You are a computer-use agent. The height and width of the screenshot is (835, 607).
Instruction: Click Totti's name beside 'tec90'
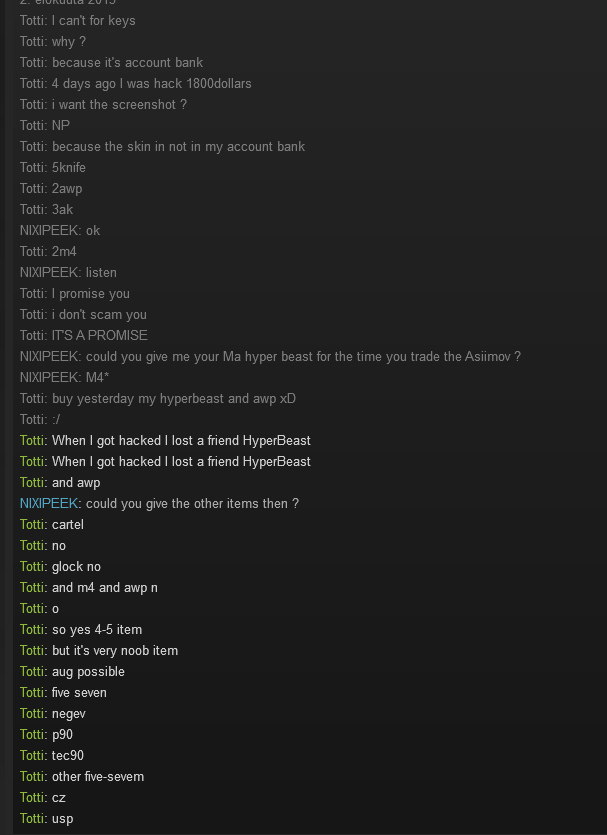(x=32, y=756)
